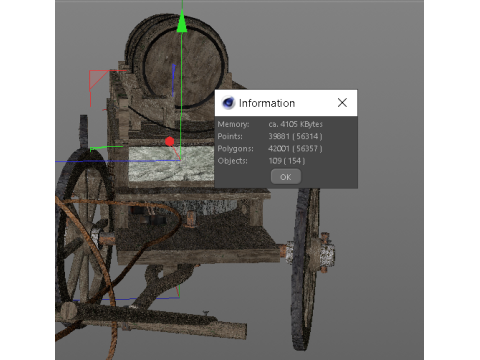Click the Memory: label
This screenshot has width=480, height=360.
tap(233, 124)
